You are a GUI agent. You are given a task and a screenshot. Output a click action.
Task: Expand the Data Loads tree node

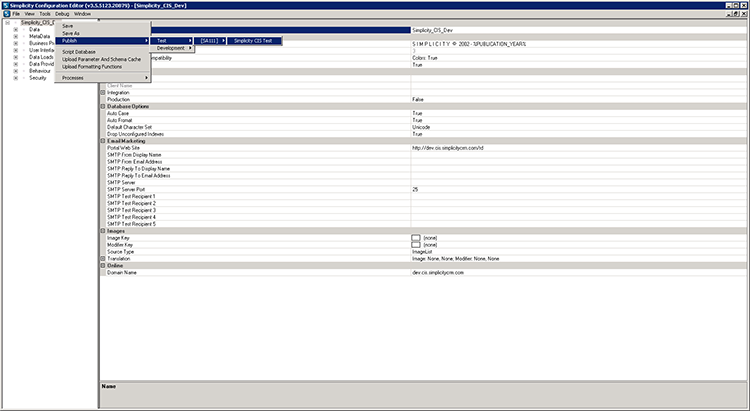pyautogui.click(x=15, y=57)
